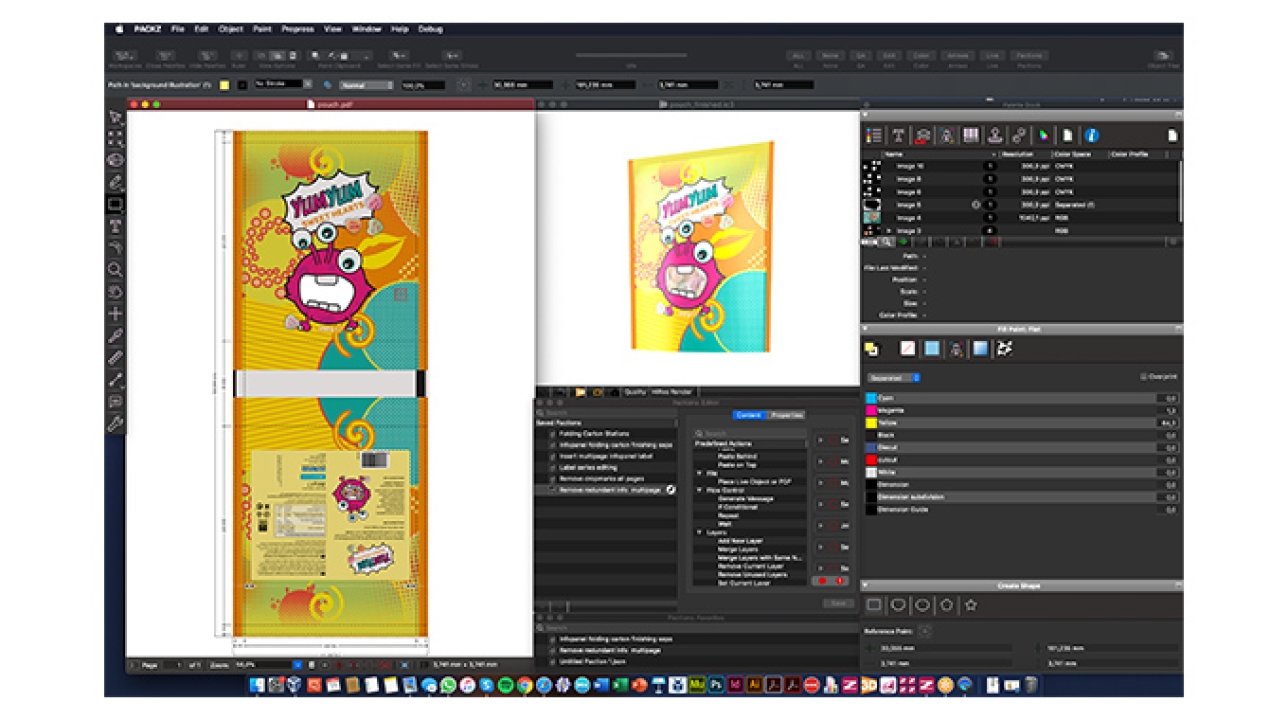
Task: Click the Cyan separation swatch
Action: pyautogui.click(x=871, y=398)
